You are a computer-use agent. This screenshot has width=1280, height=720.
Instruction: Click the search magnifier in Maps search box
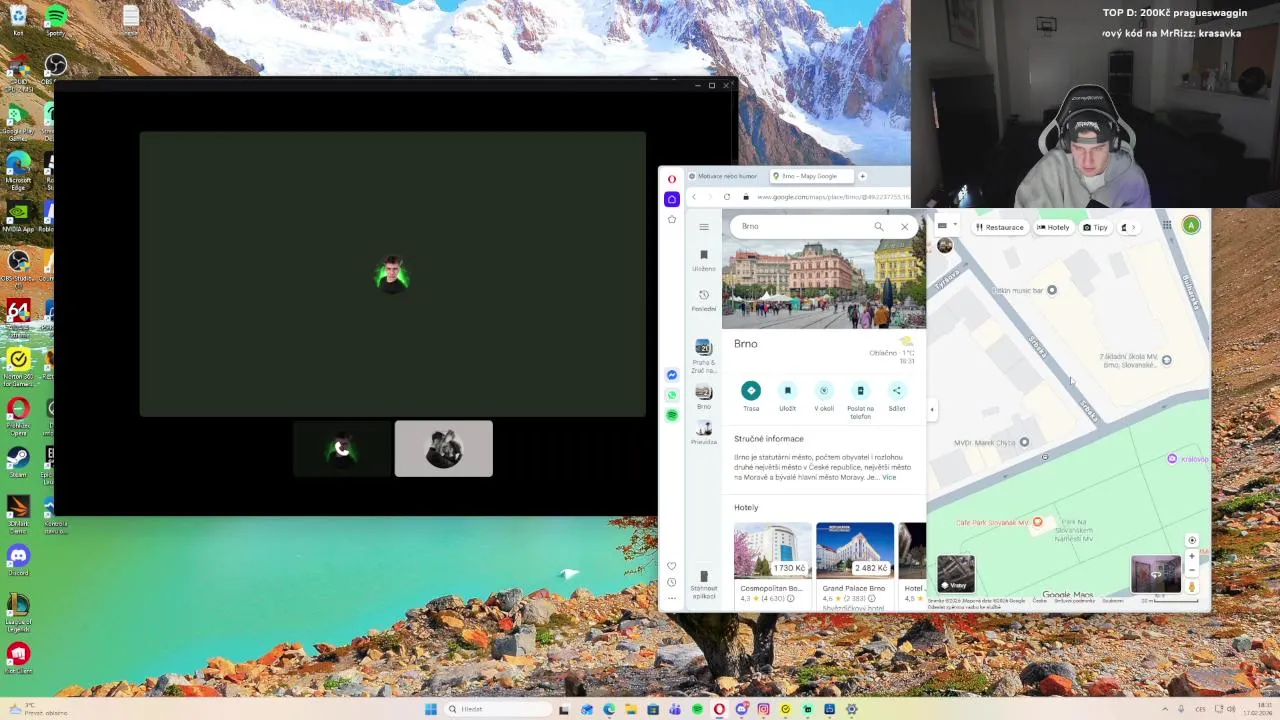point(879,227)
